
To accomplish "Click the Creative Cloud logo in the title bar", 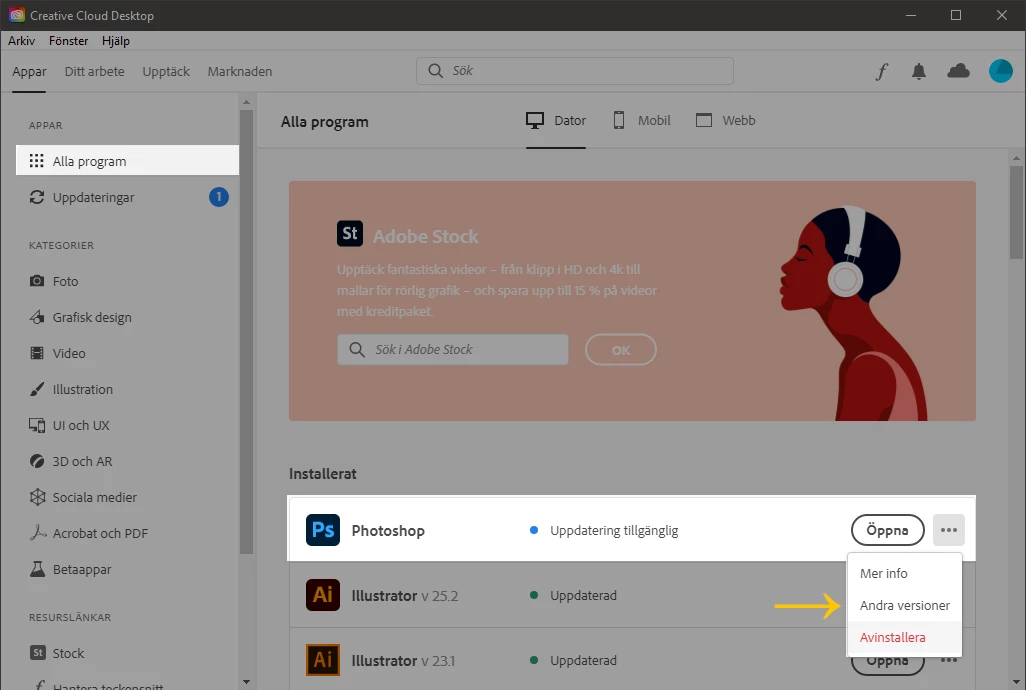I will pyautogui.click(x=17, y=14).
